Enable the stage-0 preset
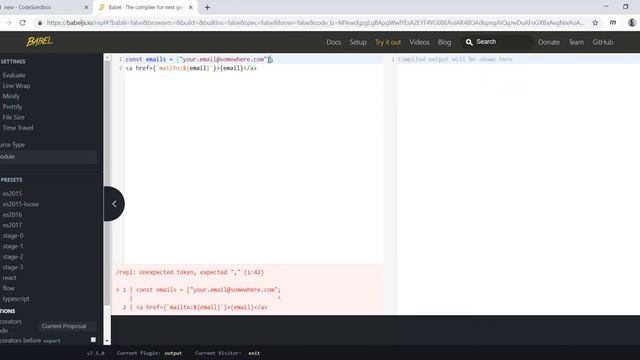 click(13, 236)
